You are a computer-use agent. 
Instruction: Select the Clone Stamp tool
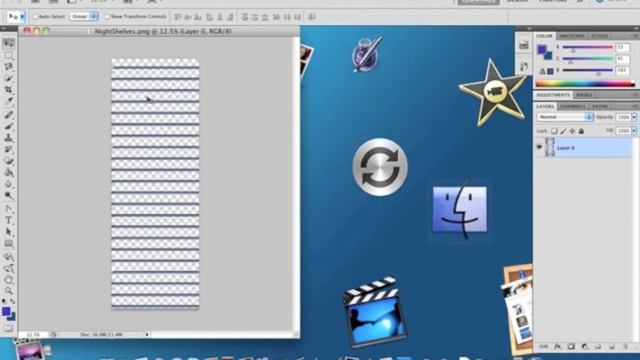(9, 138)
